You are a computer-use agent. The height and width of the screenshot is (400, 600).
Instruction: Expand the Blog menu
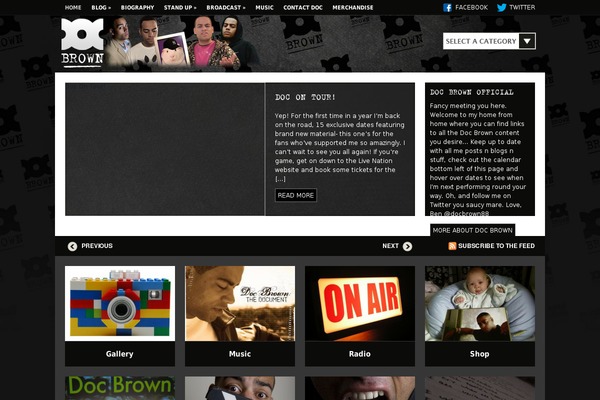[x=101, y=7]
